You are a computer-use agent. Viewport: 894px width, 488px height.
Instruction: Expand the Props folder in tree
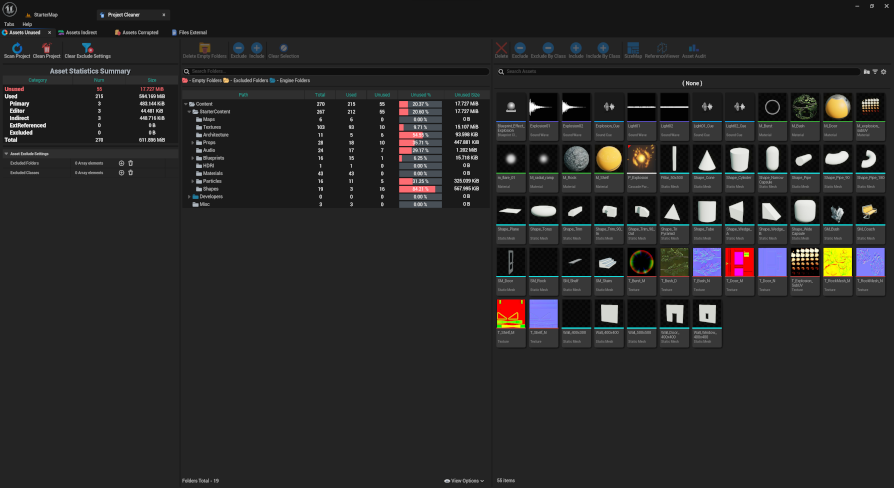pyautogui.click(x=193, y=143)
